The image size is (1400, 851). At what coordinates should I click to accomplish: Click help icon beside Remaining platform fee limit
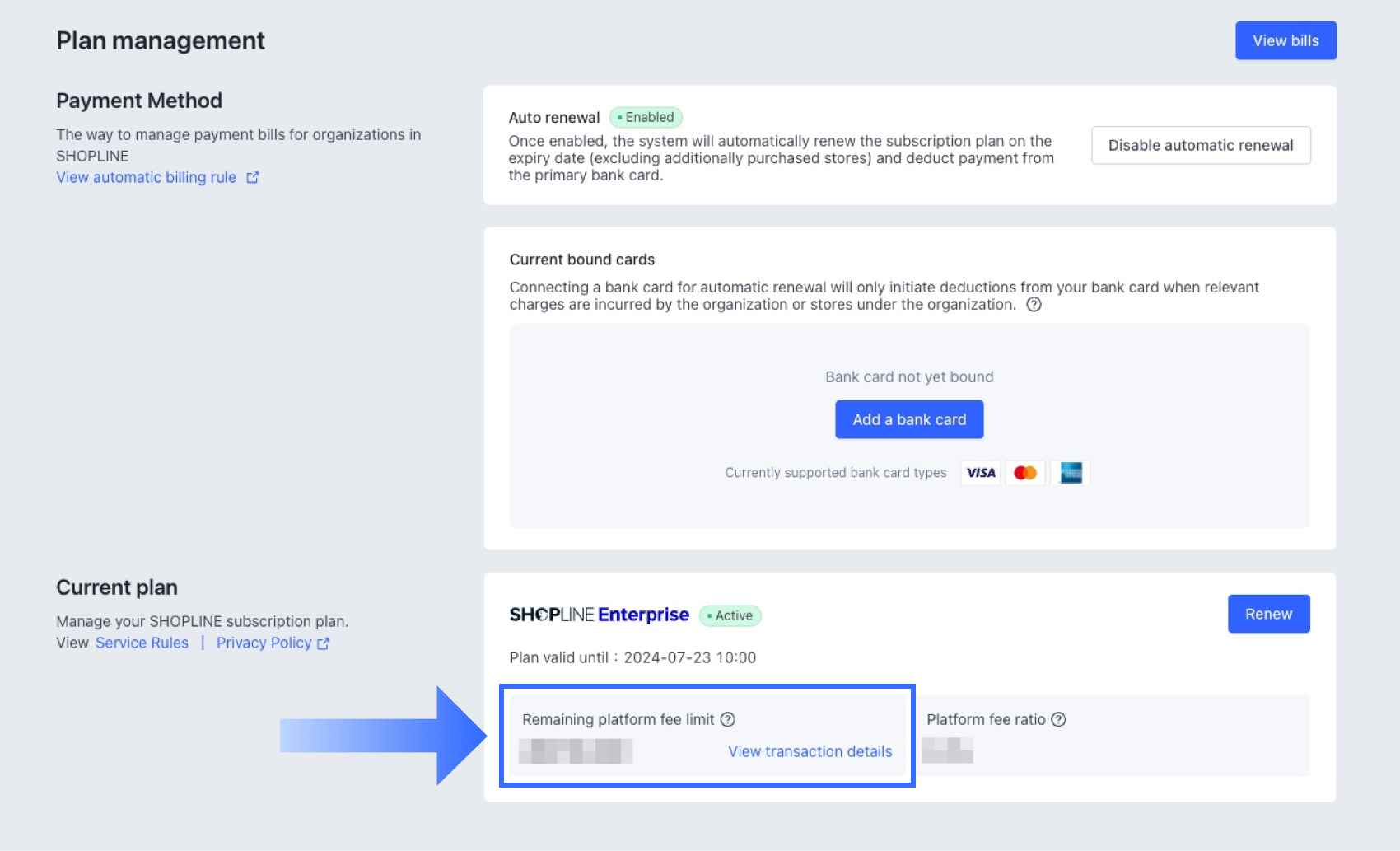726,719
